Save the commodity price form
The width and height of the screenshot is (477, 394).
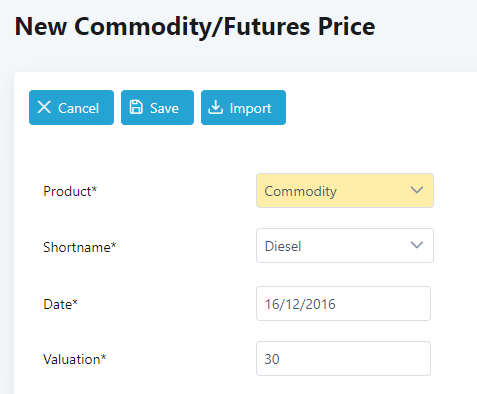pos(157,107)
